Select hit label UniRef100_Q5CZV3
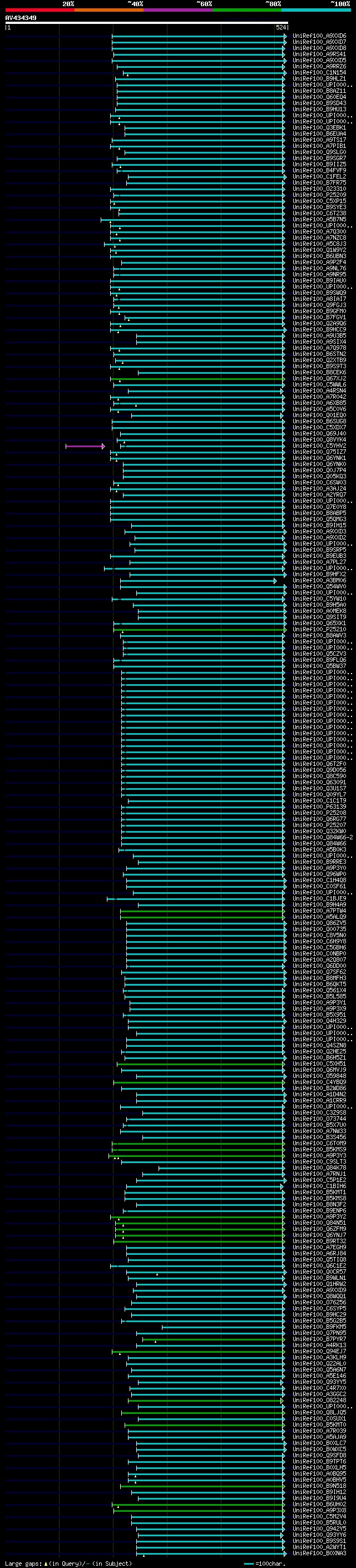The image size is (356, 1568). (319, 654)
